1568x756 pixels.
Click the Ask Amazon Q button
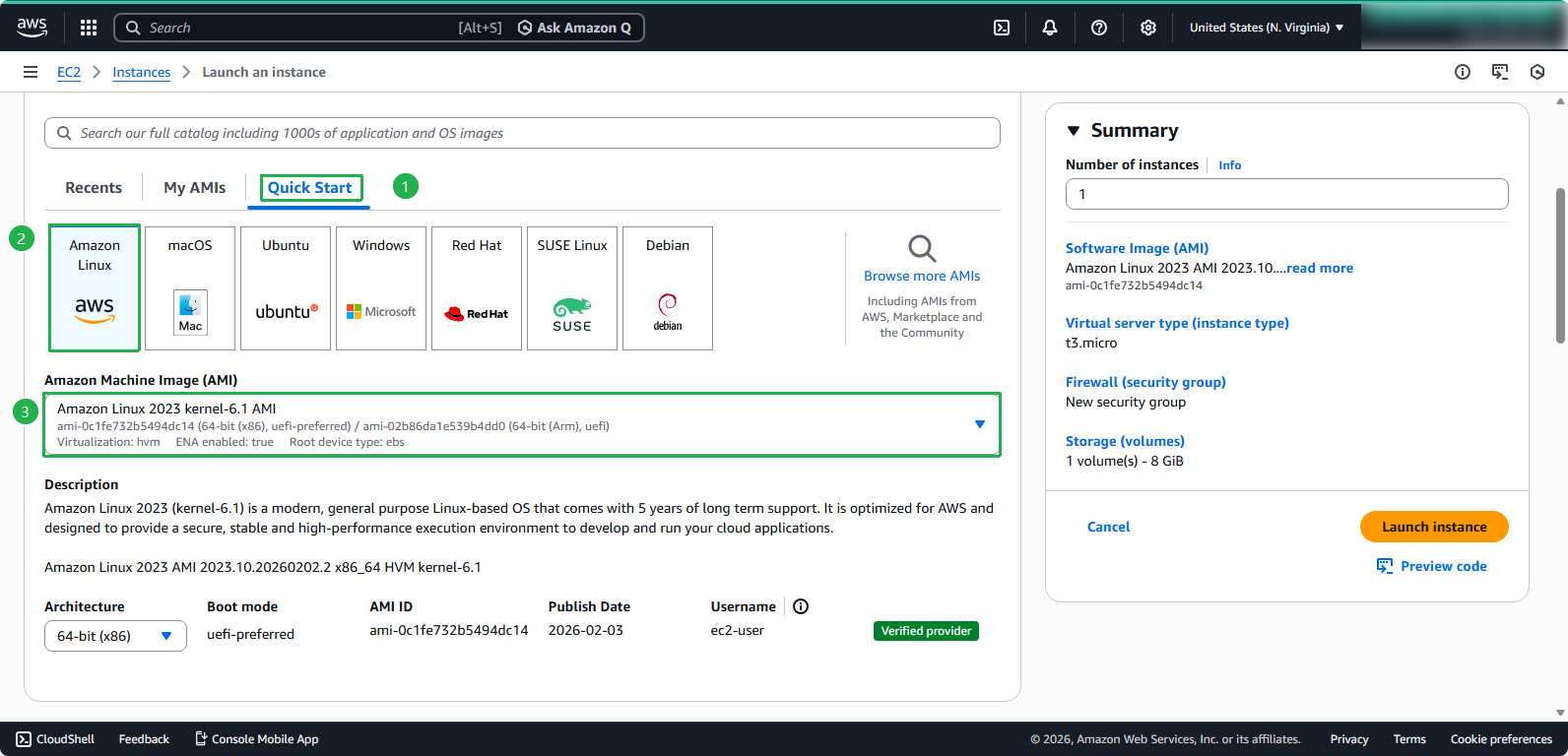pos(574,28)
